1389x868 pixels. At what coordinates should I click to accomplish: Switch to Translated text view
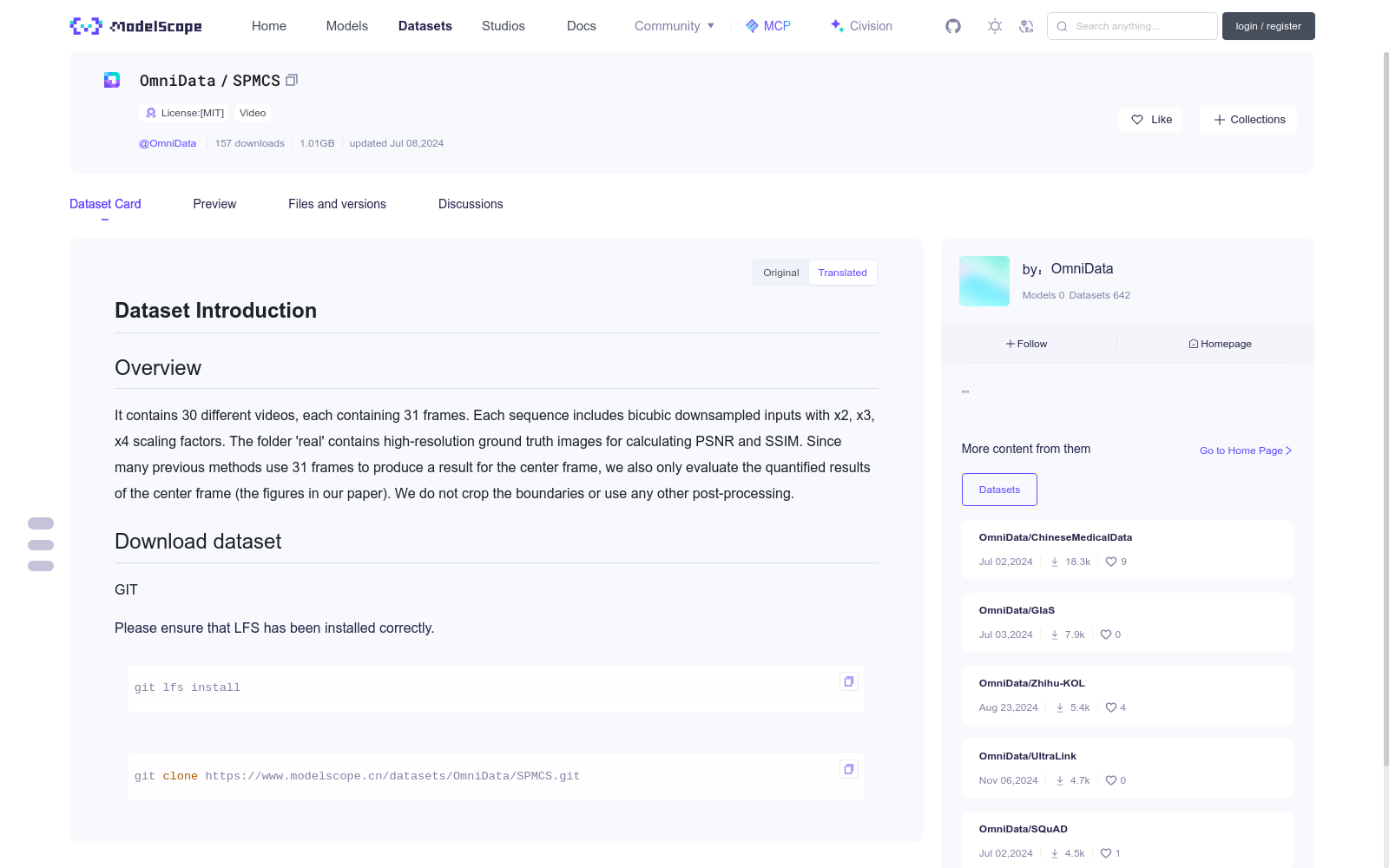pos(842,273)
